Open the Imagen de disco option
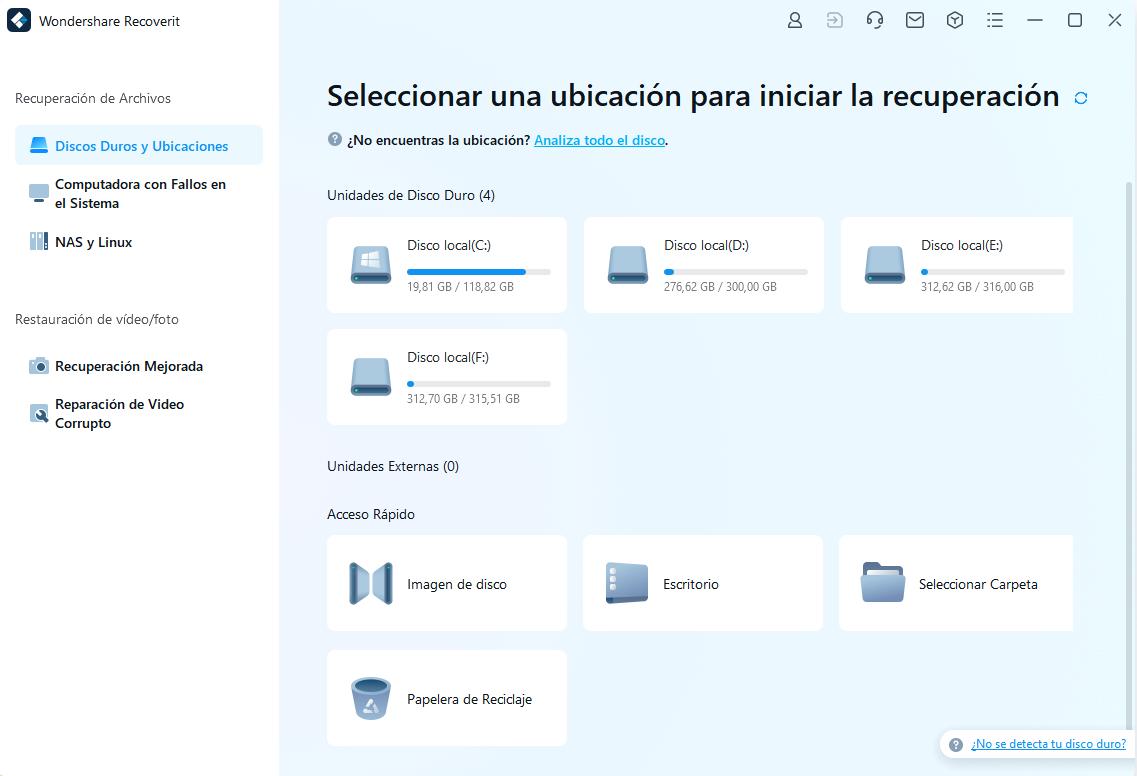The width and height of the screenshot is (1137, 776). [x=446, y=583]
